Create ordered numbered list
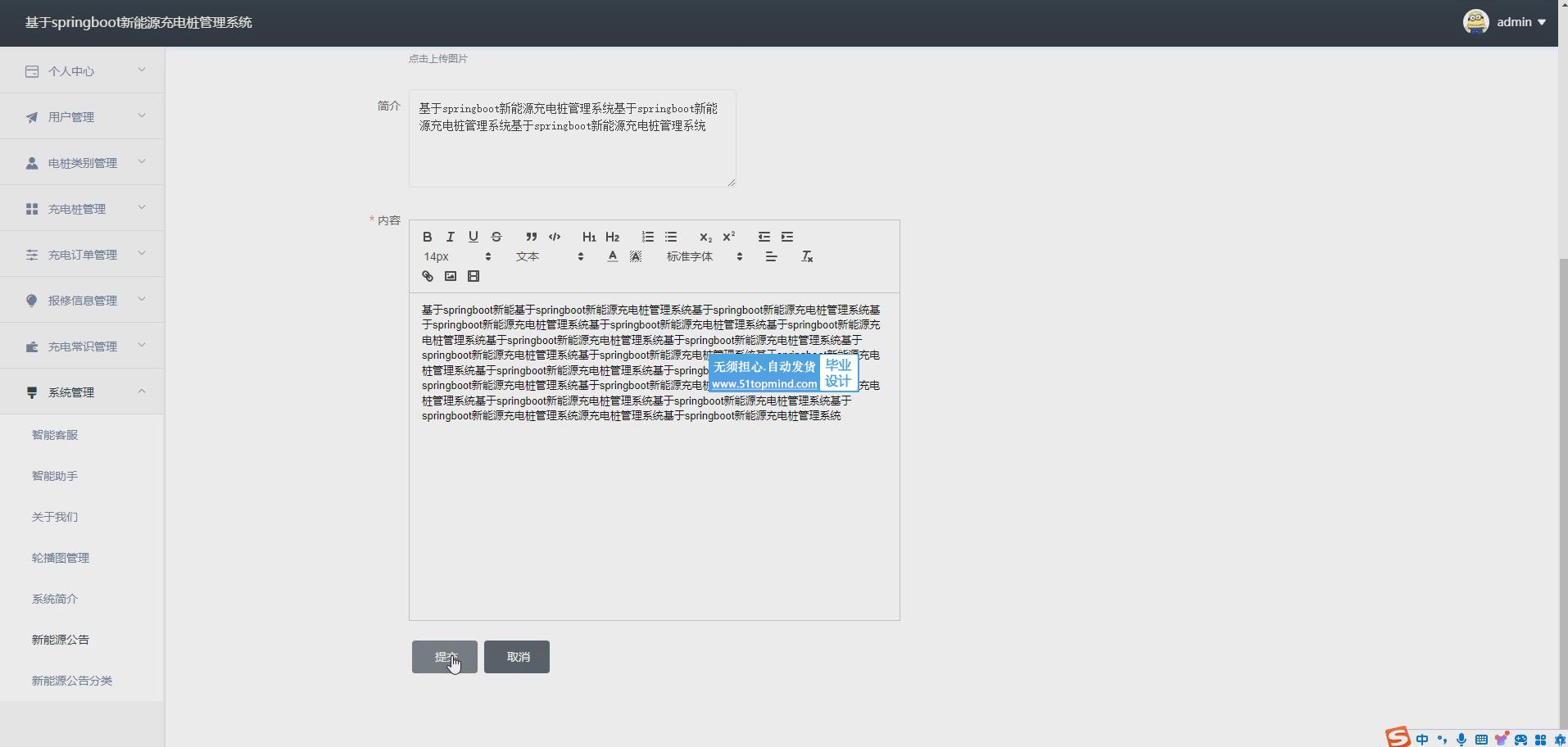Viewport: 1568px width, 747px height. coord(648,237)
